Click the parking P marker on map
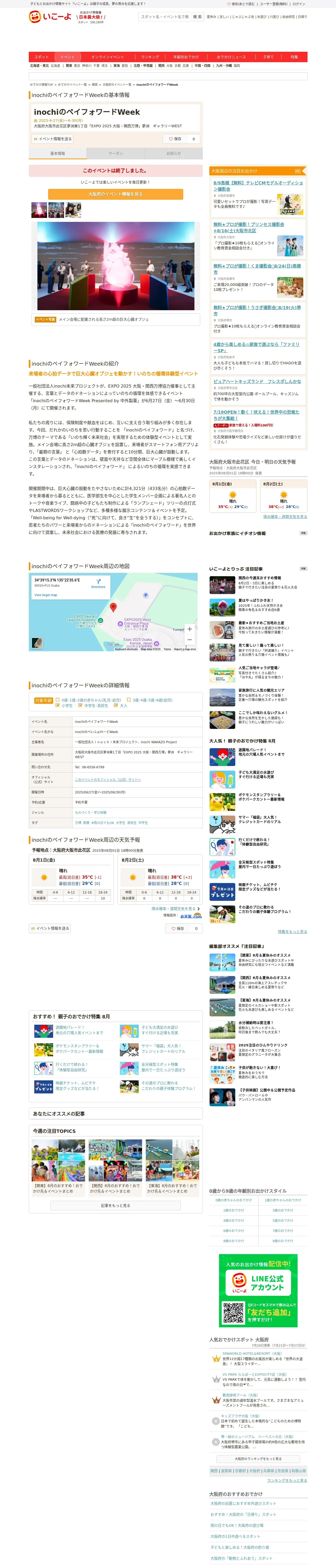The width and height of the screenshot is (336, 1568). 145,595
